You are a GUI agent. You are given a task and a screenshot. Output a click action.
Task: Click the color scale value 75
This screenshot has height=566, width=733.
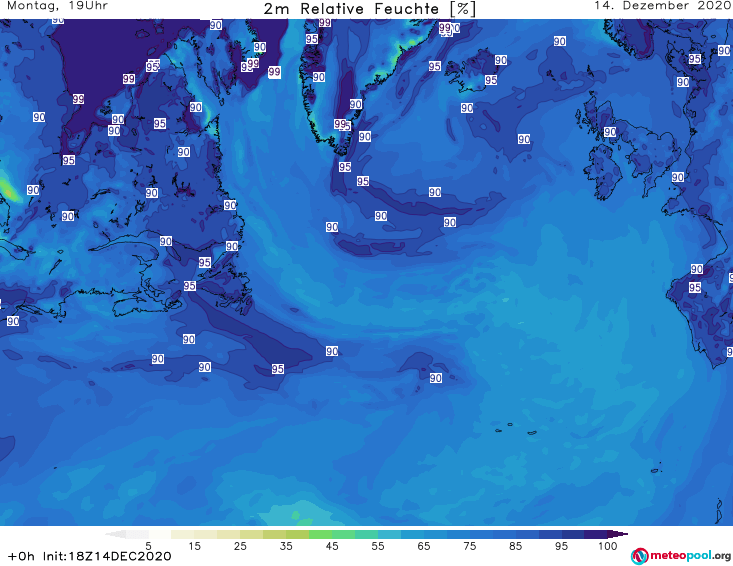pos(469,546)
